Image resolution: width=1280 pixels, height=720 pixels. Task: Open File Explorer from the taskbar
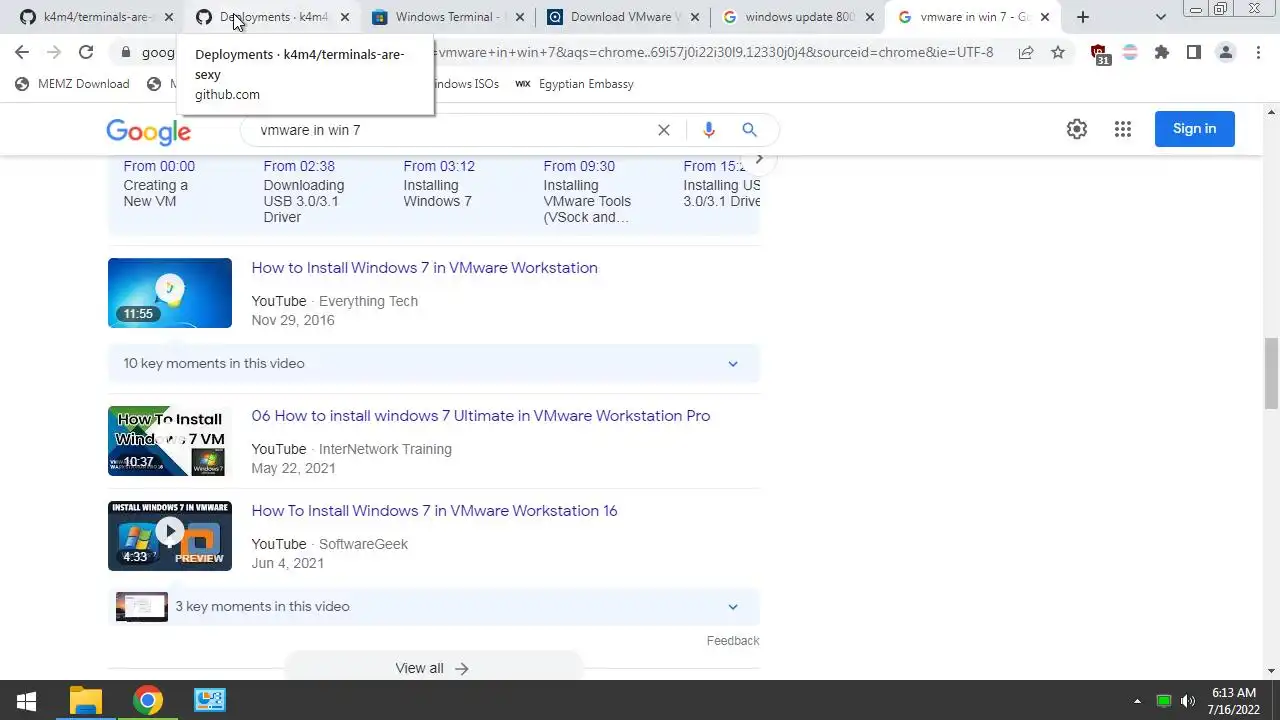tap(86, 701)
